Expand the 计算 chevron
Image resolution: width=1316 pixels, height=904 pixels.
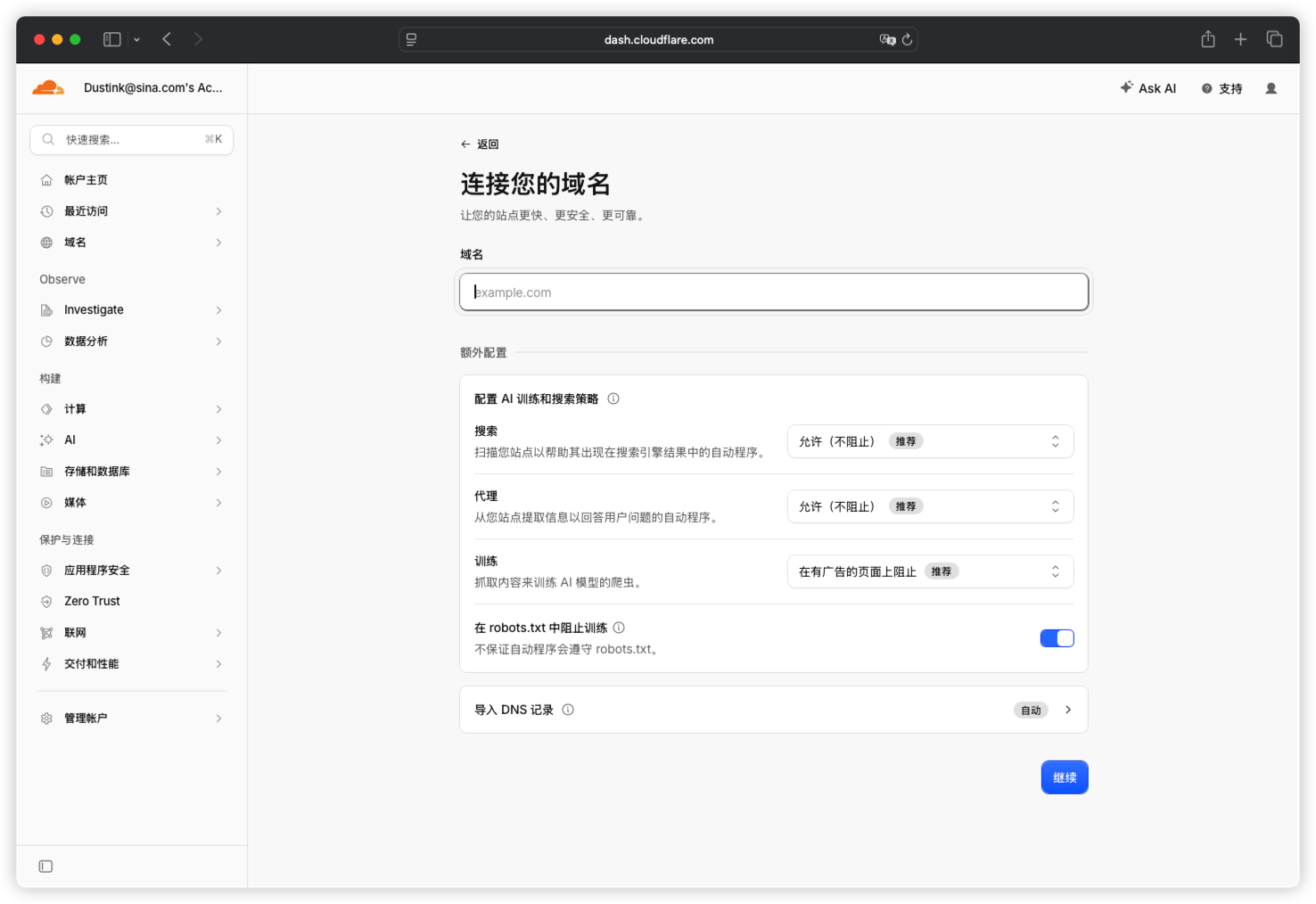[x=218, y=409]
